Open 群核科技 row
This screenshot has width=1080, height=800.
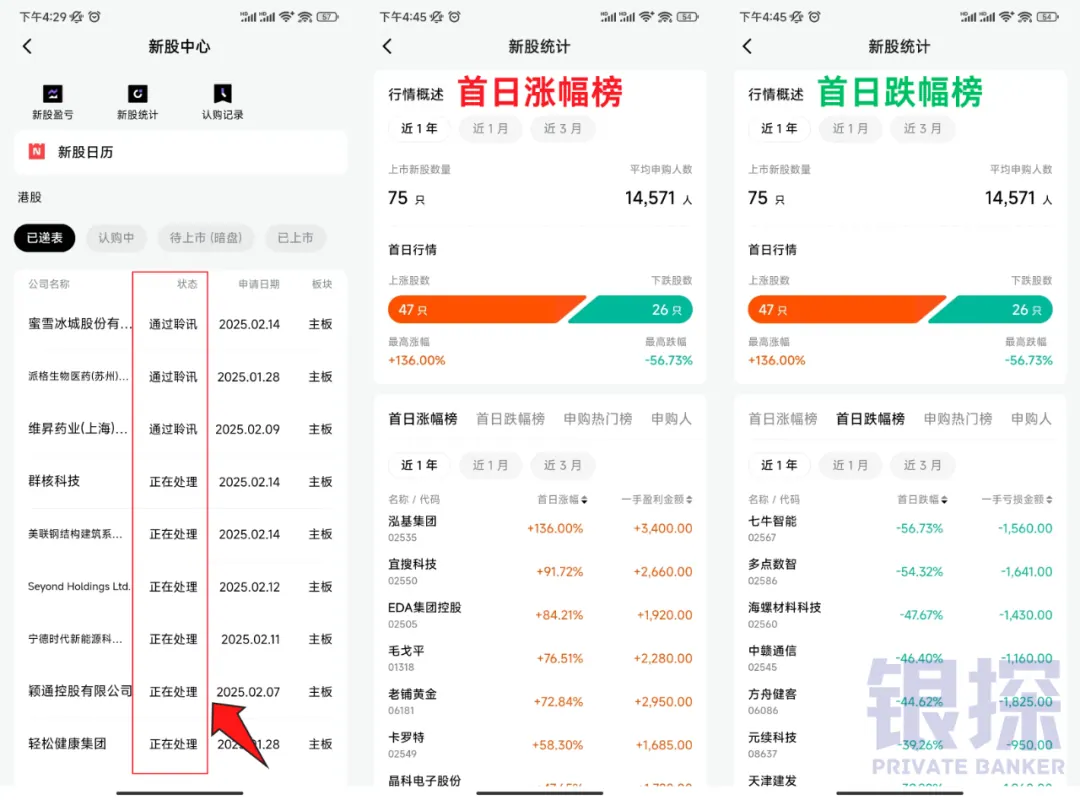(180, 481)
